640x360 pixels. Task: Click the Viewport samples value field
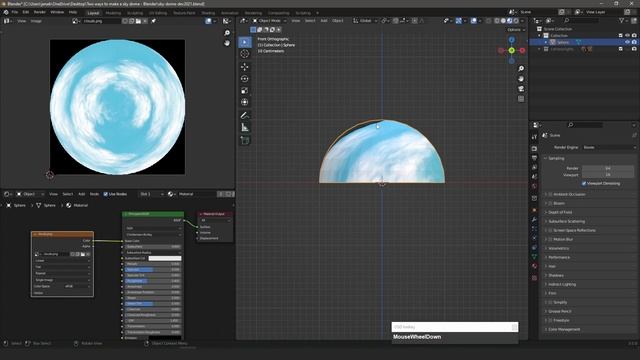point(608,175)
